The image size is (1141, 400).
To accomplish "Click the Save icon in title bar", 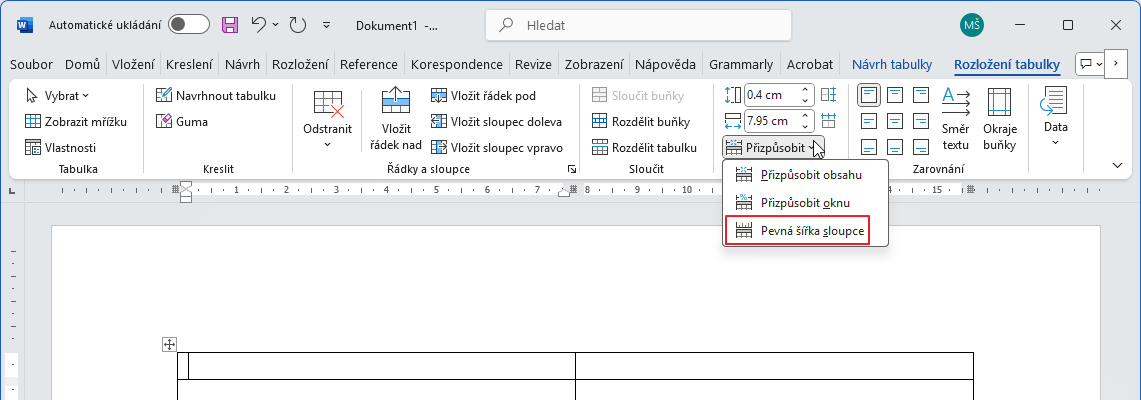I will tap(230, 24).
